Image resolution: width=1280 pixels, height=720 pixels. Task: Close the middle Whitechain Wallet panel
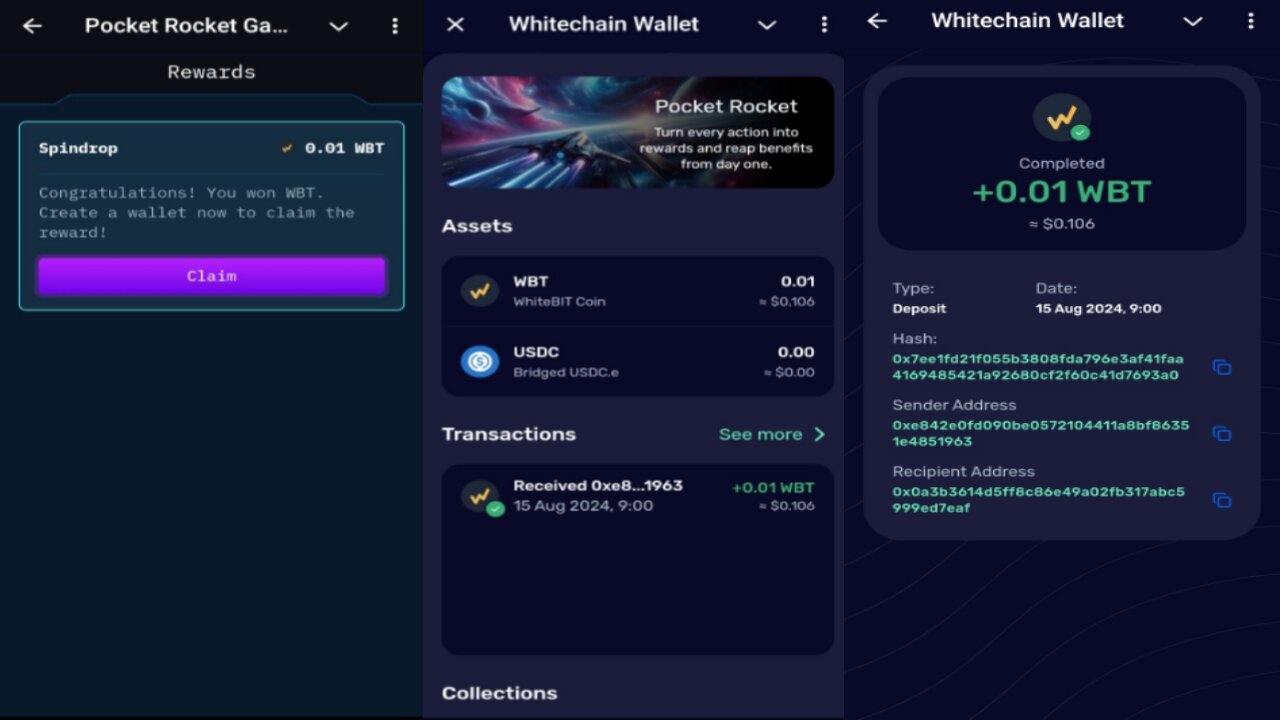click(455, 24)
